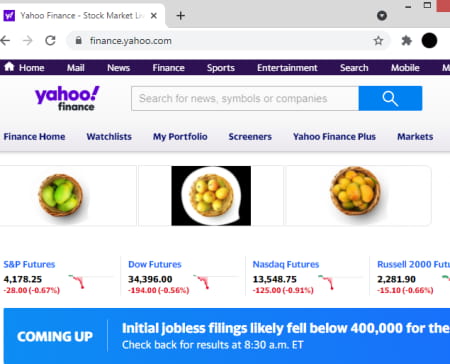
Task: Open the S&P Futures link
Action: click(x=29, y=264)
